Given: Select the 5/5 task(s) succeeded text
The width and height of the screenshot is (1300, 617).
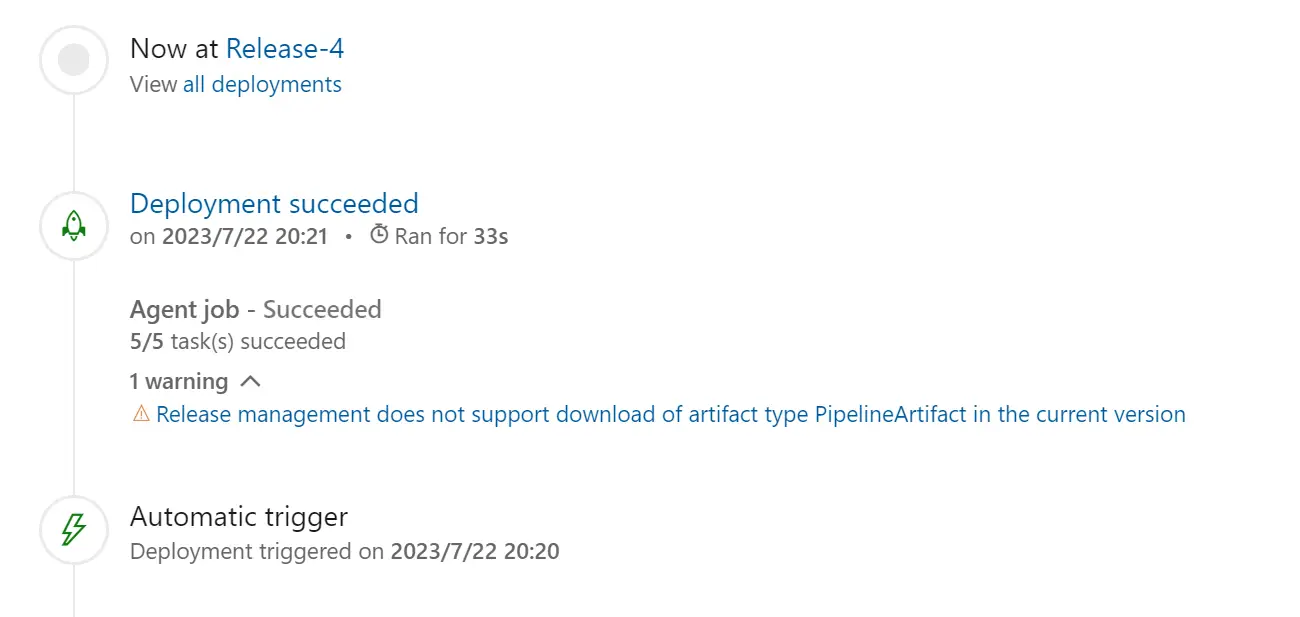Looking at the screenshot, I should (x=238, y=341).
